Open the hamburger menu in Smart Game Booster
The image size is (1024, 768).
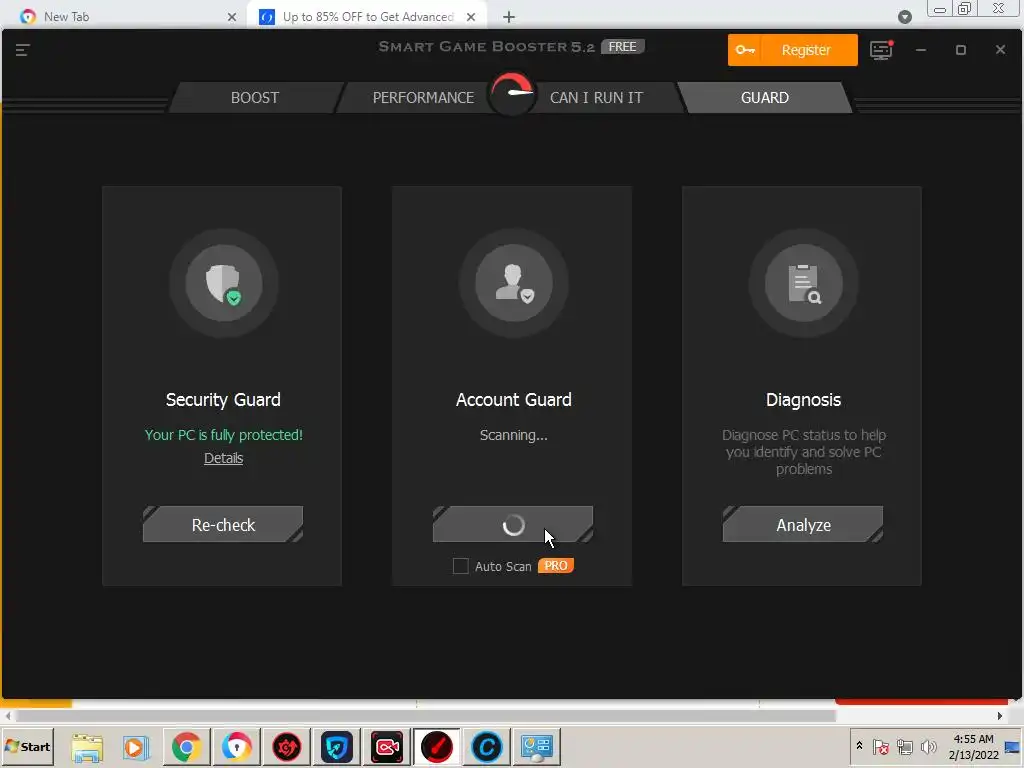tap(22, 50)
